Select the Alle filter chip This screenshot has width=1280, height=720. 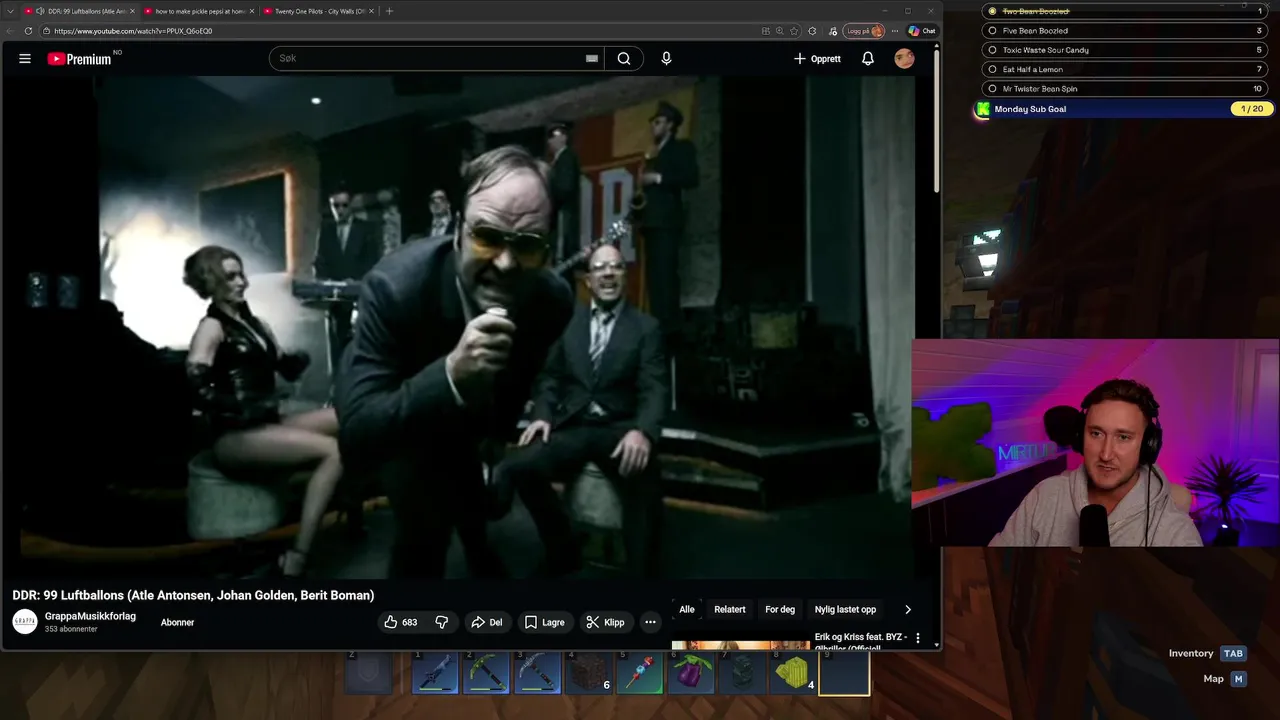(x=687, y=609)
